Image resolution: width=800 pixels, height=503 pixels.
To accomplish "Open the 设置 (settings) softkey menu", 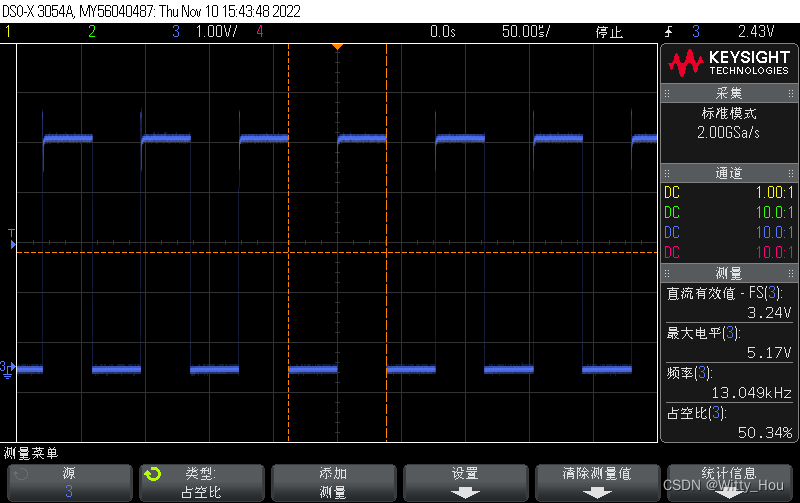I will click(x=465, y=483).
